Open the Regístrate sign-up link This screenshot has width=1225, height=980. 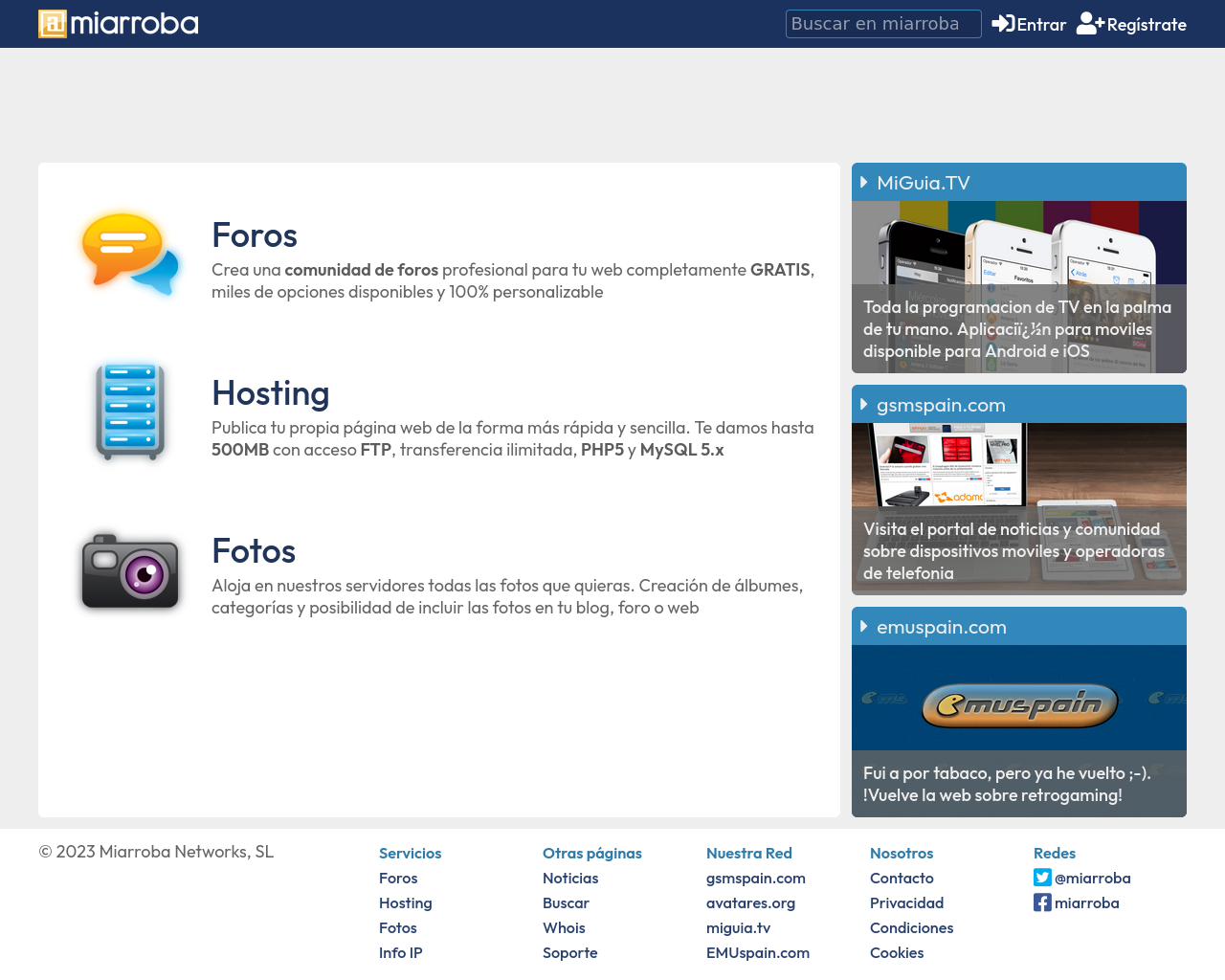[1131, 24]
